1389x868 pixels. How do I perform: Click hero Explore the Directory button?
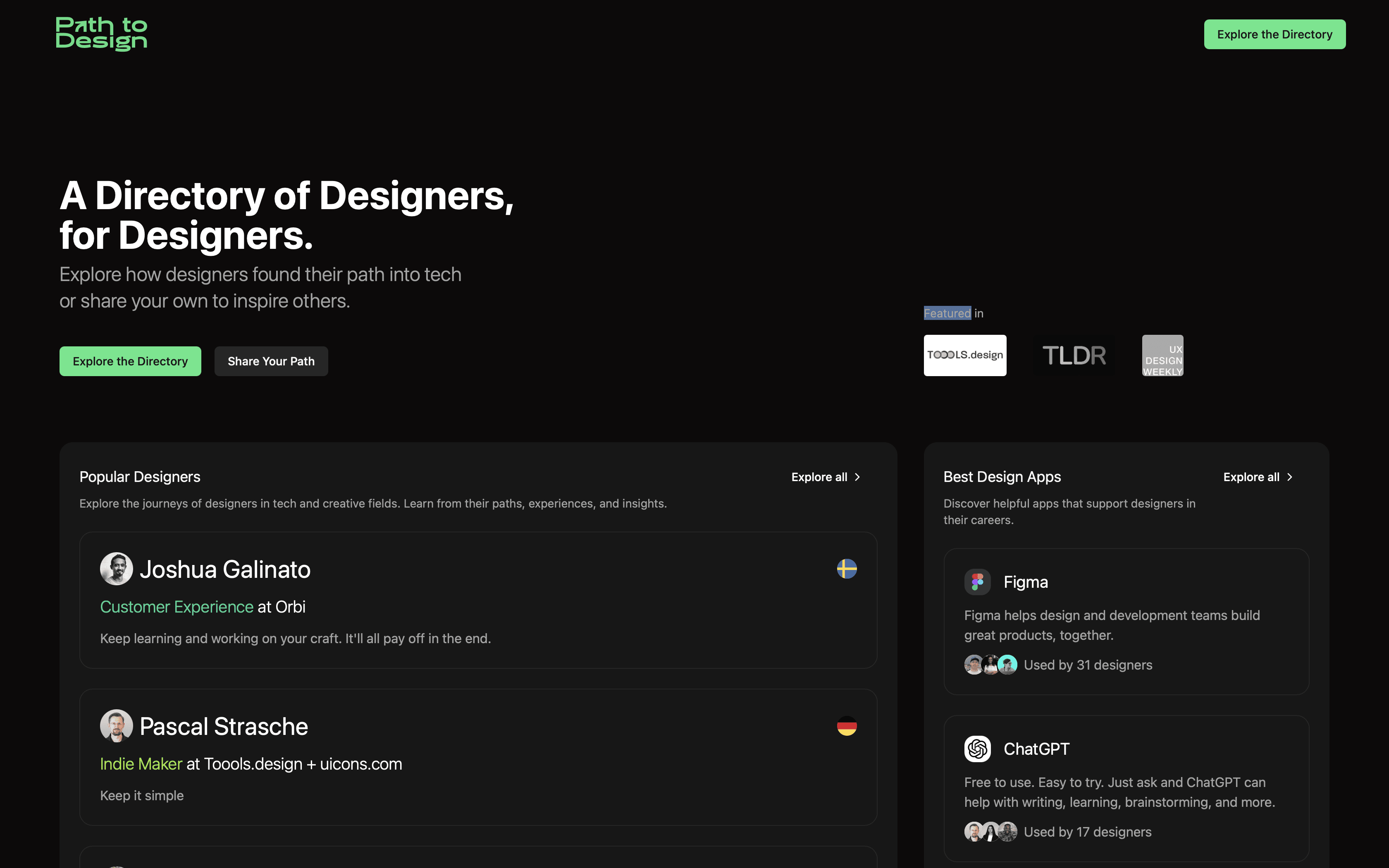[x=130, y=361]
